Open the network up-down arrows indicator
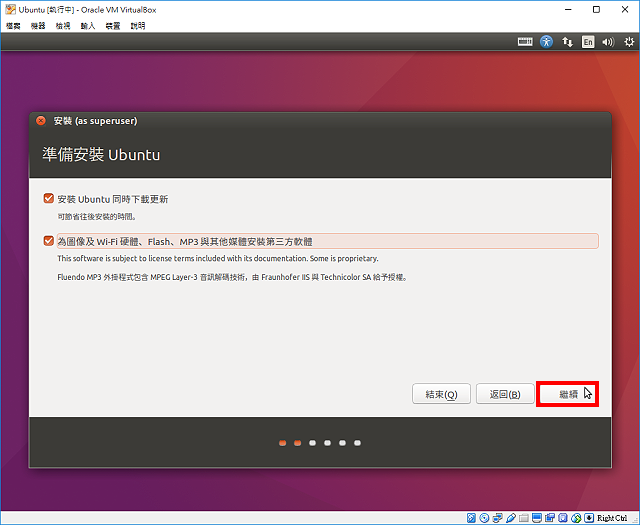640x525 pixels. [x=567, y=42]
